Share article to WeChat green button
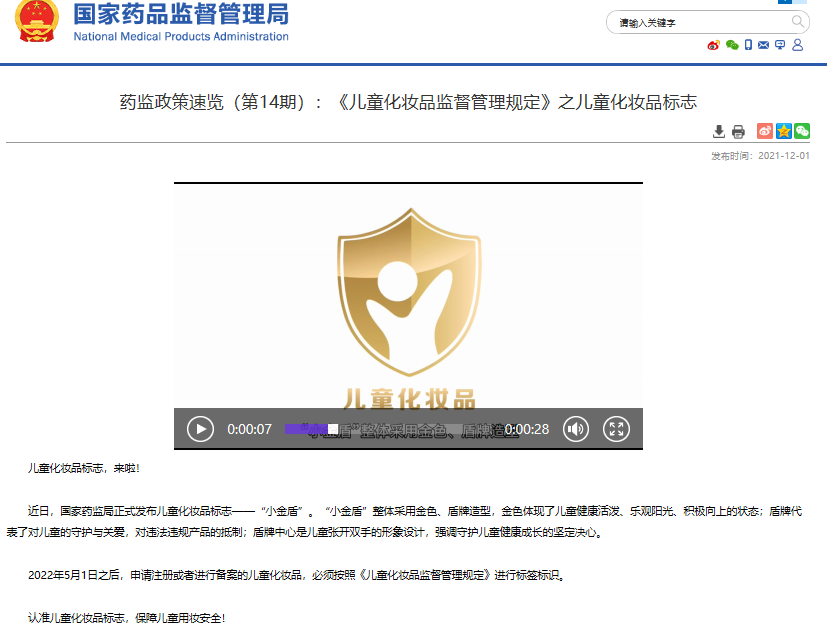This screenshot has height=629, width=827. pos(801,131)
